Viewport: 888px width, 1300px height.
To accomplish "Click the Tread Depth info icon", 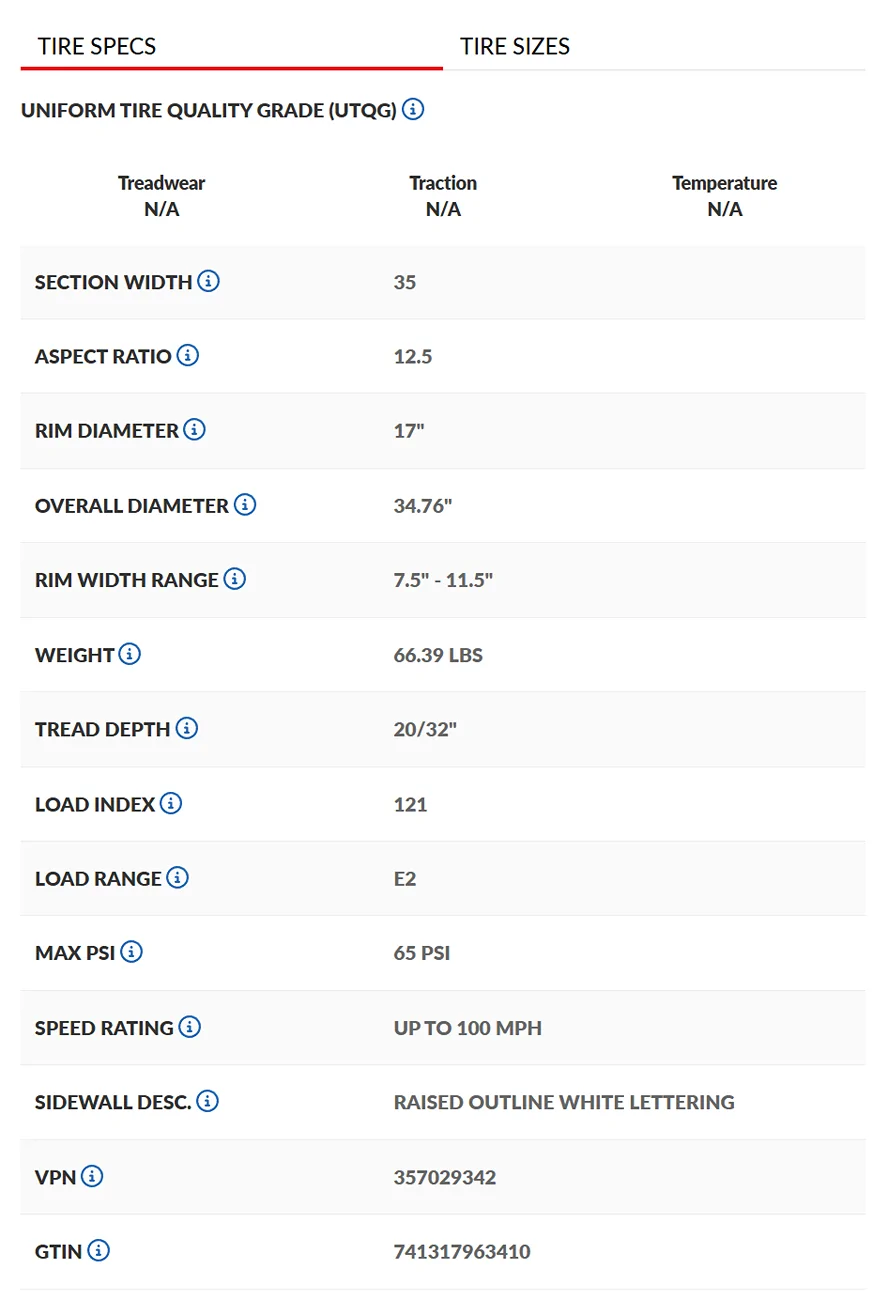I will pyautogui.click(x=186, y=728).
